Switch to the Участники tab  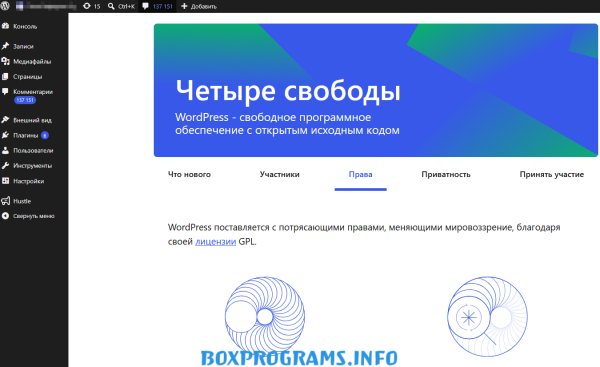[x=280, y=175]
